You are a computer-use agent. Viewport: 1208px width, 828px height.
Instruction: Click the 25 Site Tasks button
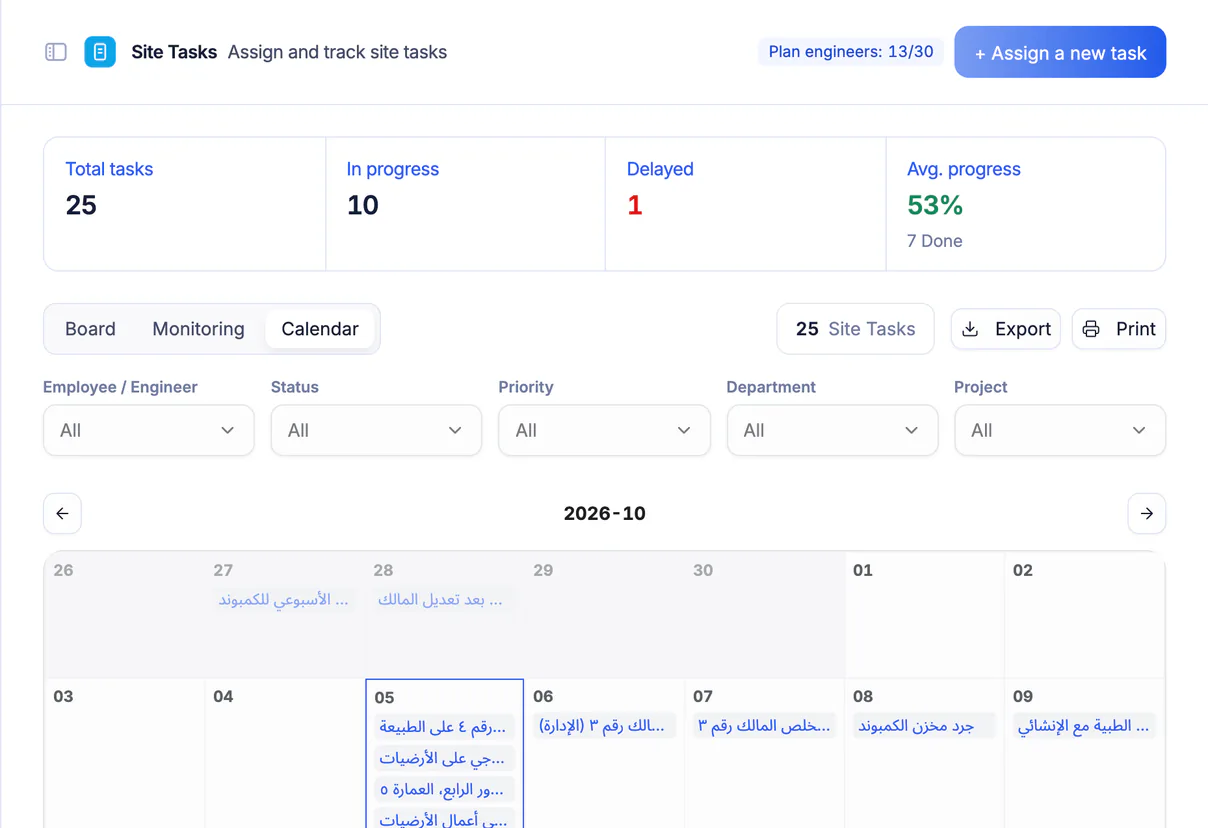(855, 329)
